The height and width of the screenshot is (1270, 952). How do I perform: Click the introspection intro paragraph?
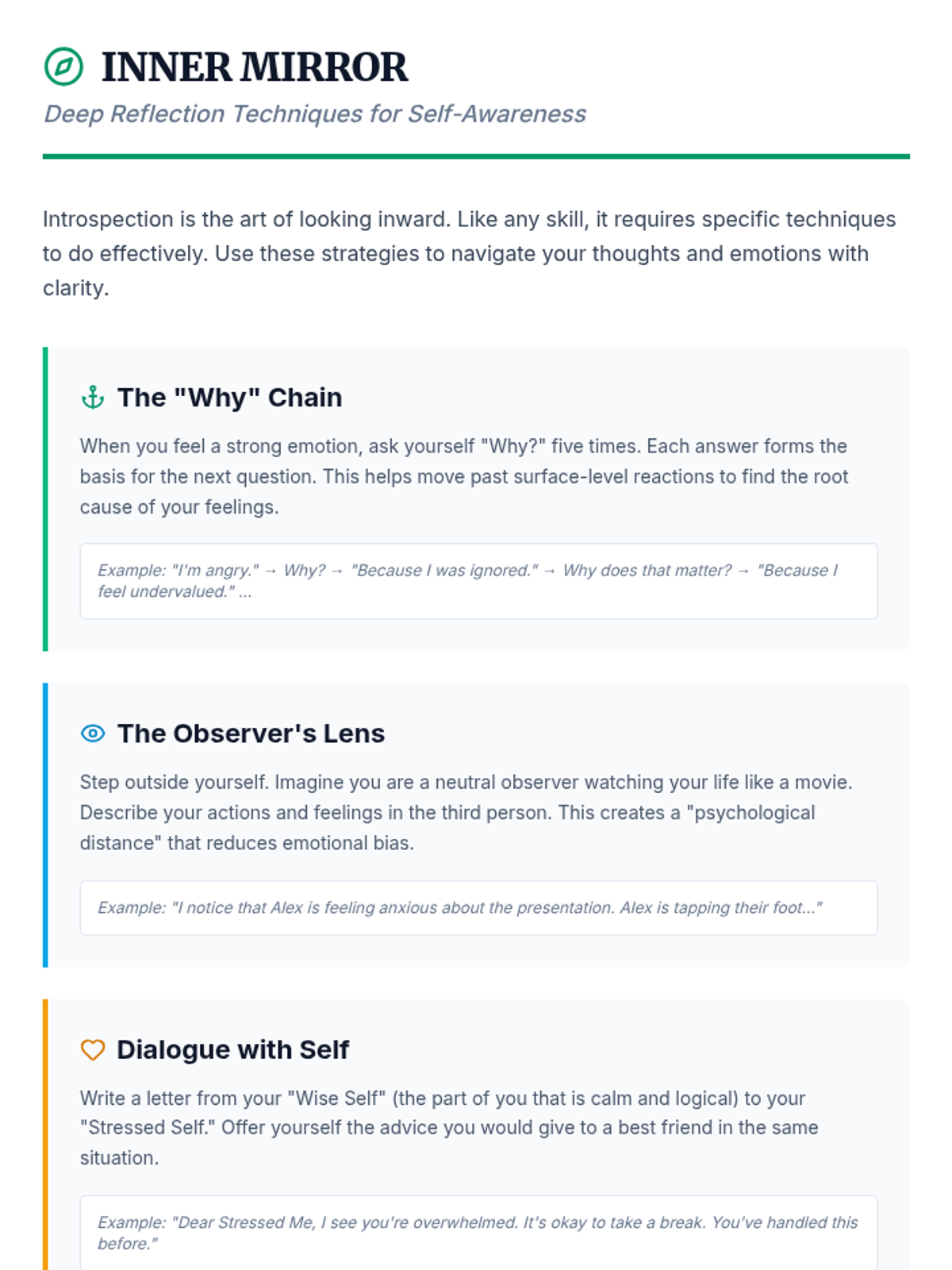[x=468, y=253]
